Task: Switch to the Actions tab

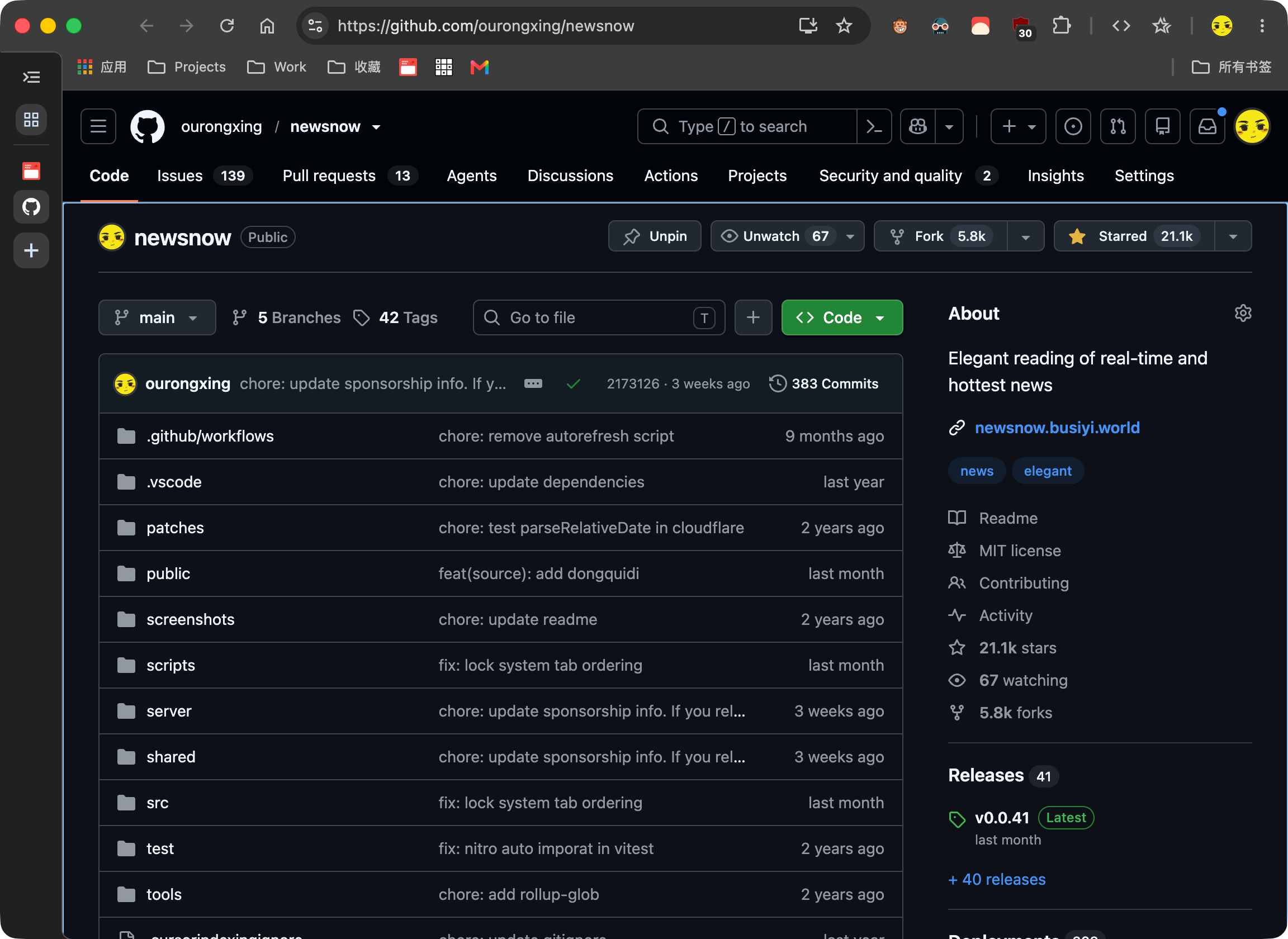Action: point(671,176)
